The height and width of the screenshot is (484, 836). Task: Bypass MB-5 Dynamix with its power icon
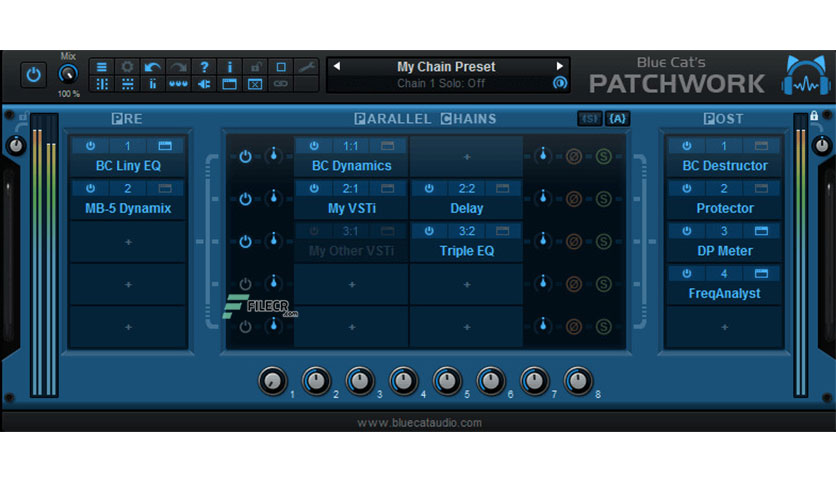click(91, 188)
